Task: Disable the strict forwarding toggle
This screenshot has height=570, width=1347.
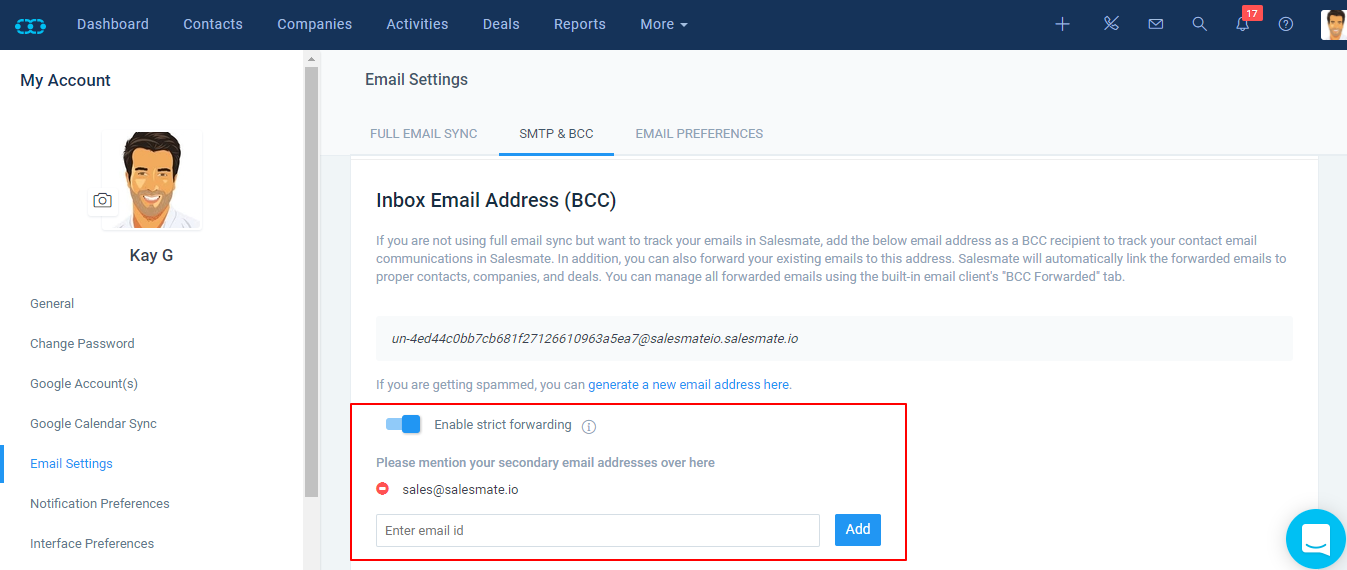Action: [x=403, y=424]
